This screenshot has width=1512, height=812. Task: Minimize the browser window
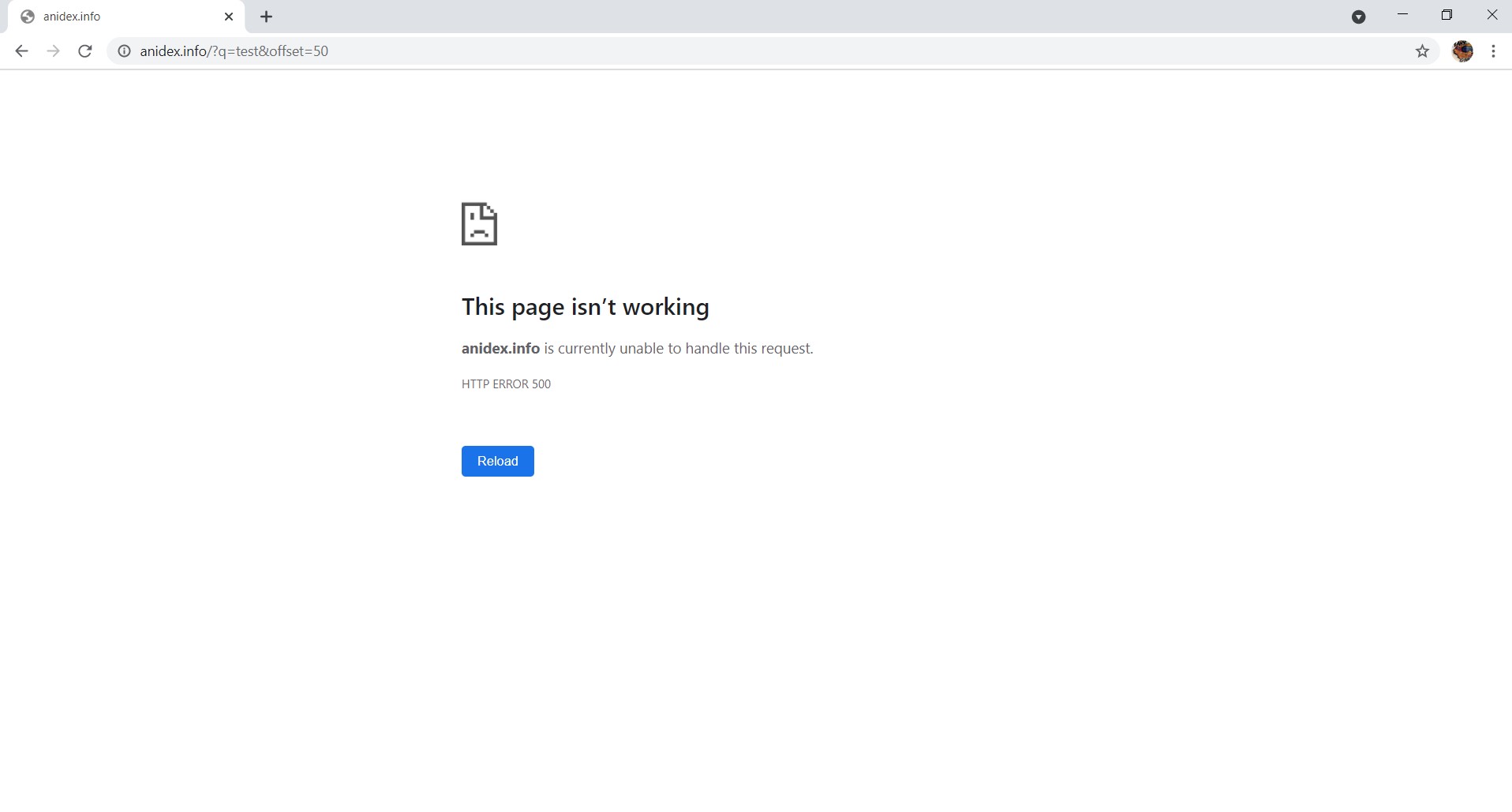click(1403, 14)
